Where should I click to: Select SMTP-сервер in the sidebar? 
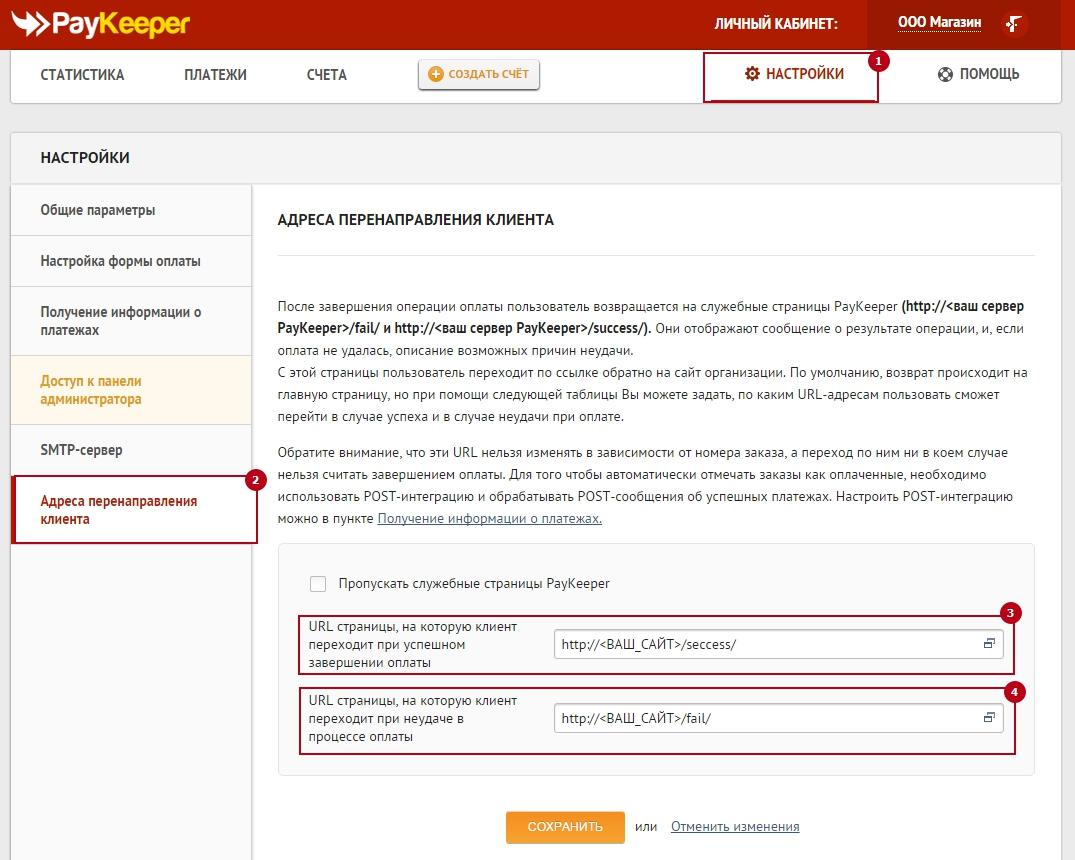81,450
